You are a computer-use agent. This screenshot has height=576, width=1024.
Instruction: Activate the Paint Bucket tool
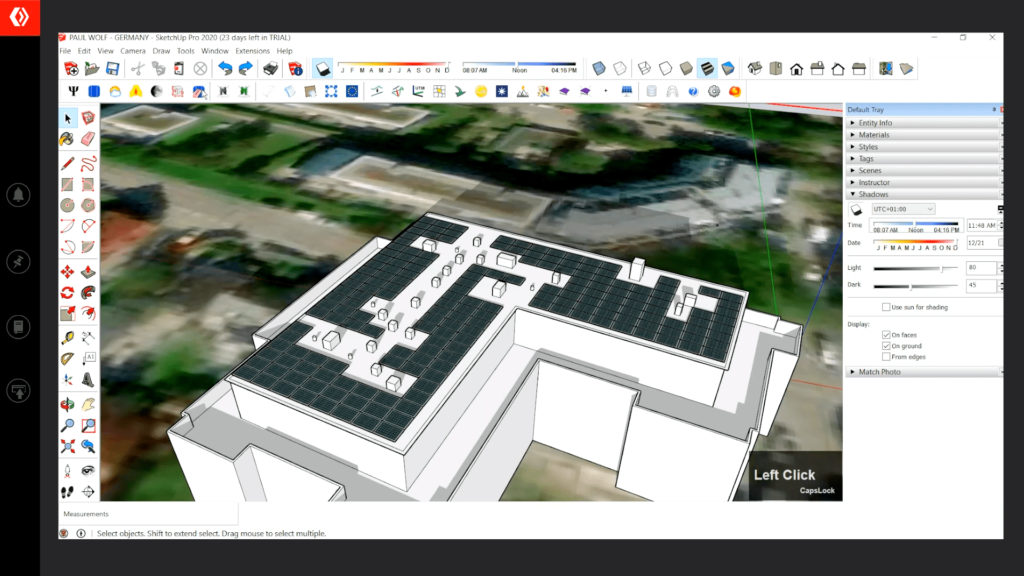[x=67, y=138]
